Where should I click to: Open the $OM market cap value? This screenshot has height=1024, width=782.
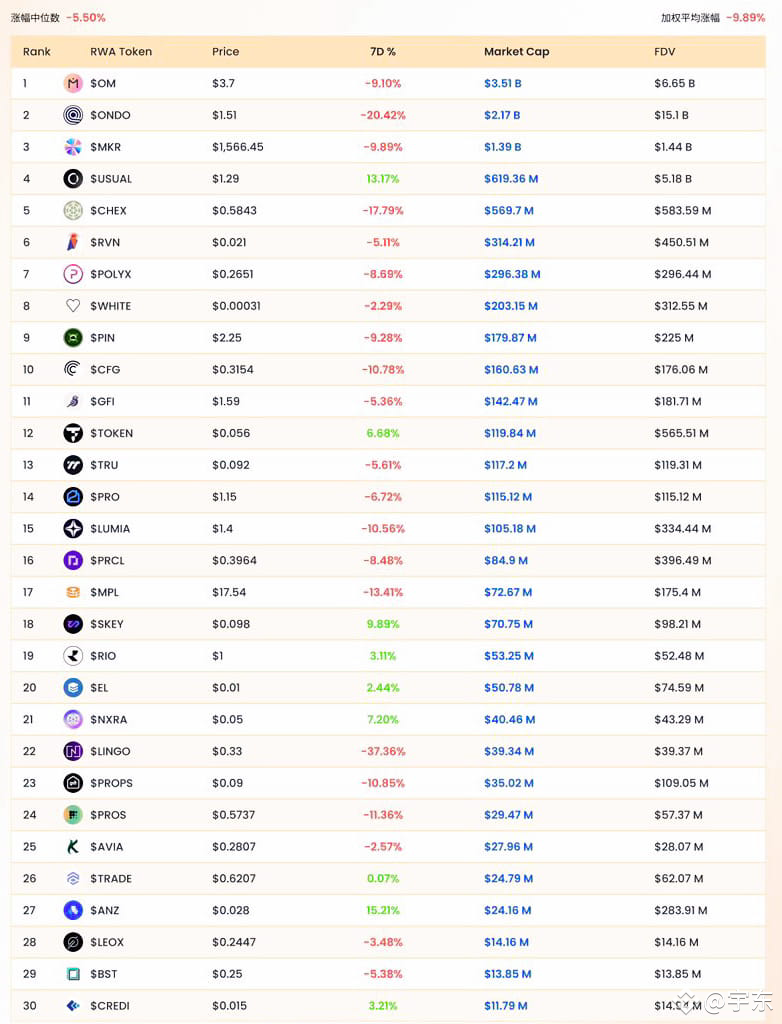pyautogui.click(x=502, y=83)
